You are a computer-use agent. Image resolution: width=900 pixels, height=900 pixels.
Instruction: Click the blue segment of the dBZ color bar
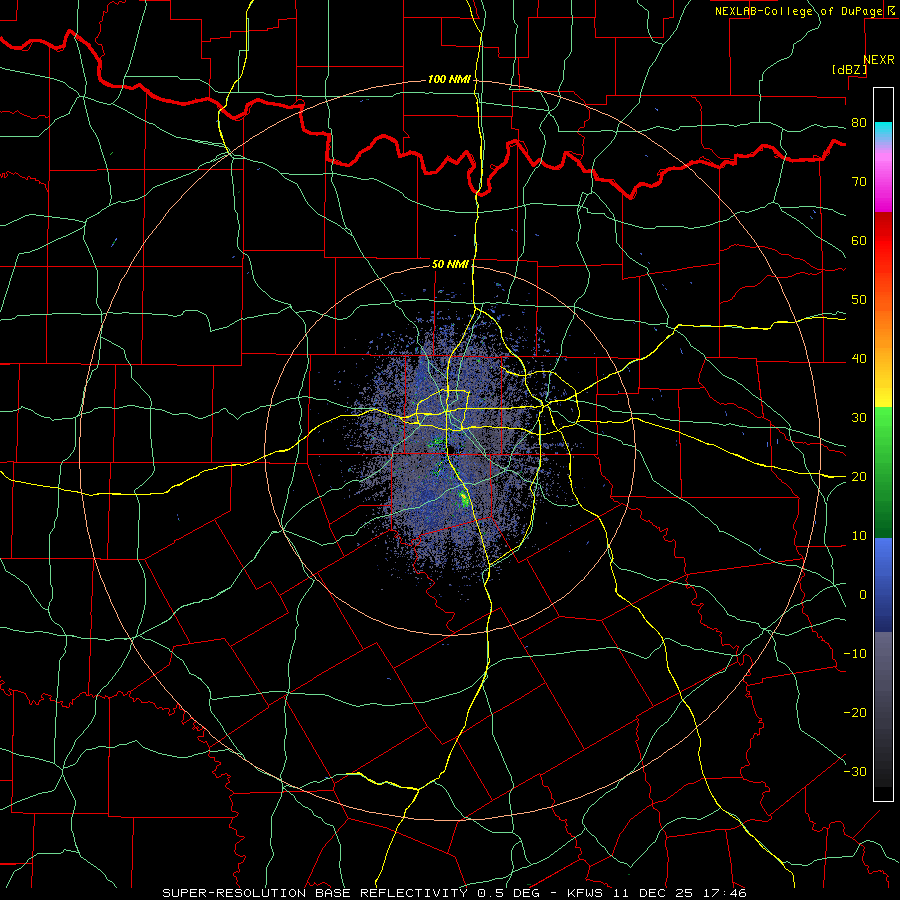(883, 585)
